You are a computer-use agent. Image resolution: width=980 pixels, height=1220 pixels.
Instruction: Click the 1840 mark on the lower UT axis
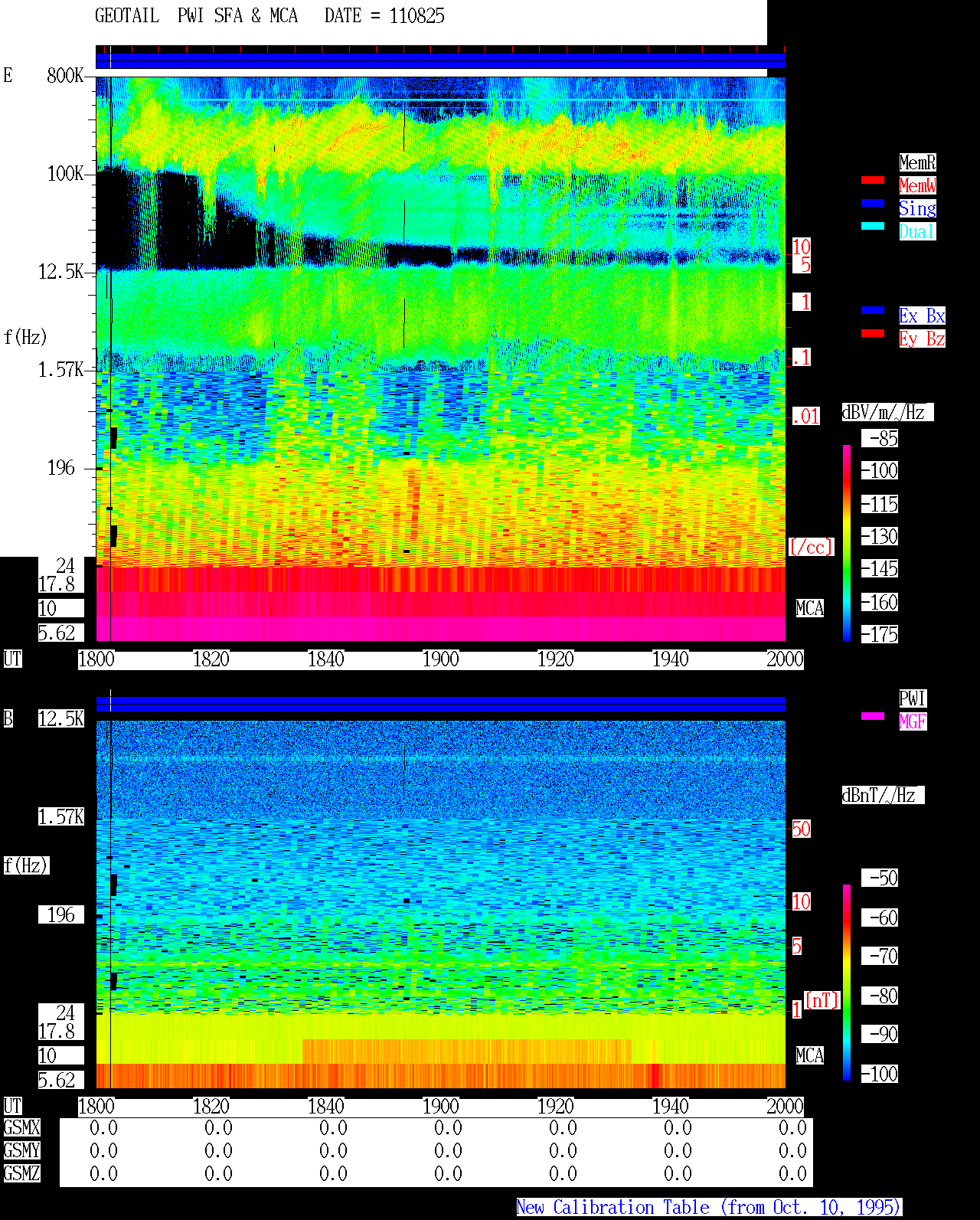coord(325,1107)
